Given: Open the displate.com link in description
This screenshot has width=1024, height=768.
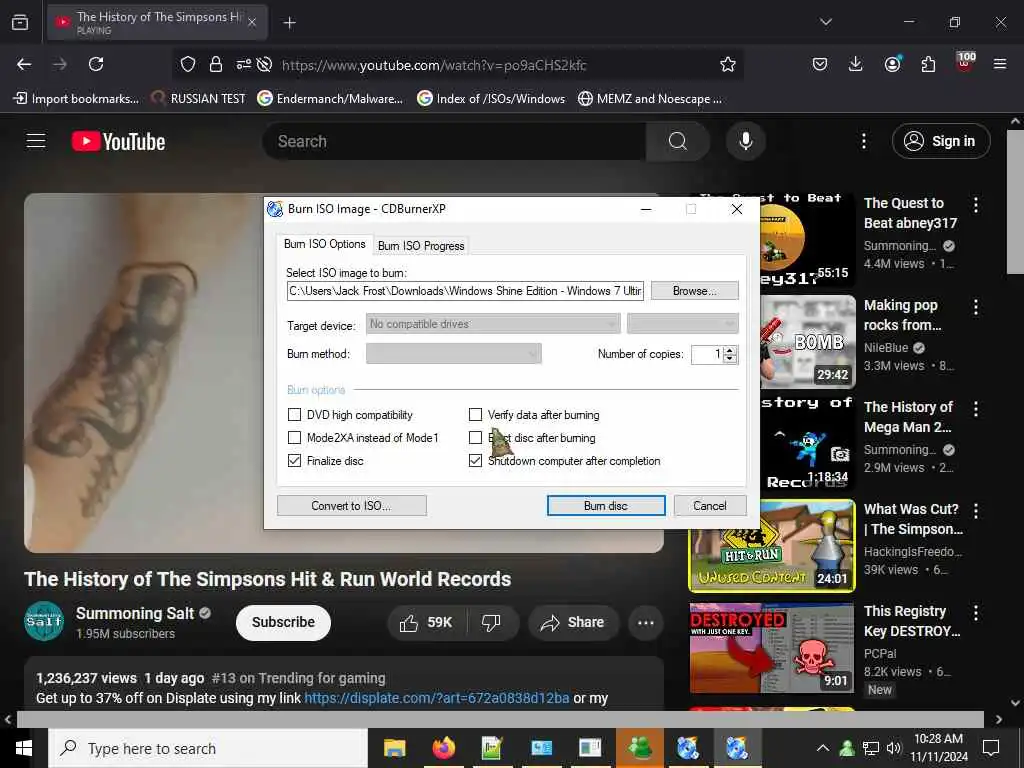Looking at the screenshot, I should [437, 698].
